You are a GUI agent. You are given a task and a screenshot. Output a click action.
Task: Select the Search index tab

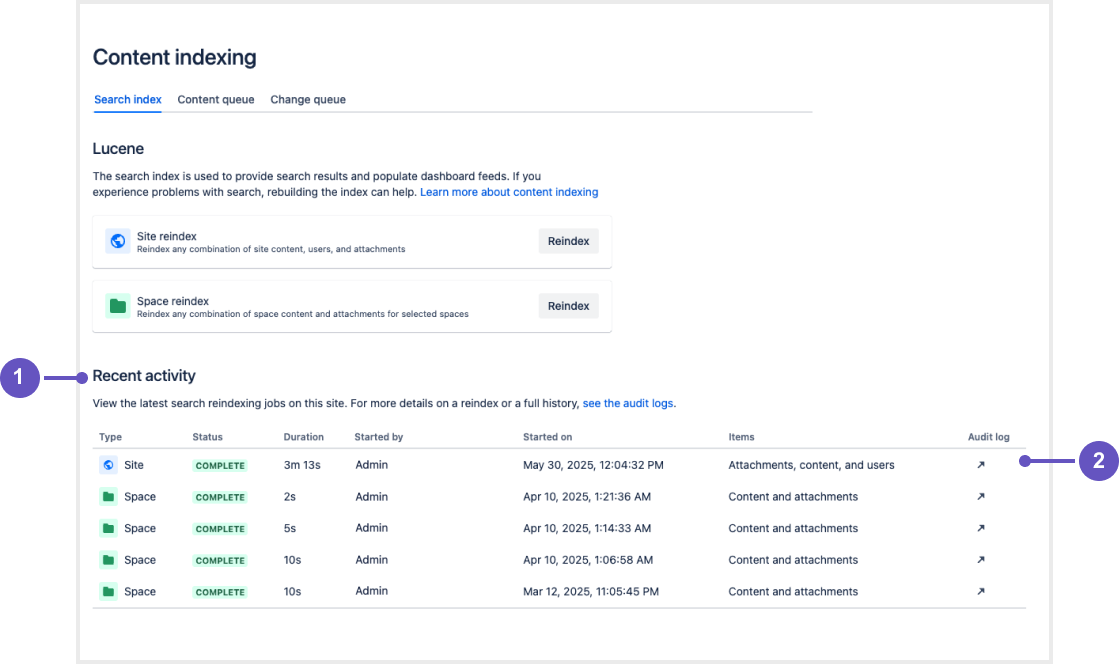coord(128,100)
